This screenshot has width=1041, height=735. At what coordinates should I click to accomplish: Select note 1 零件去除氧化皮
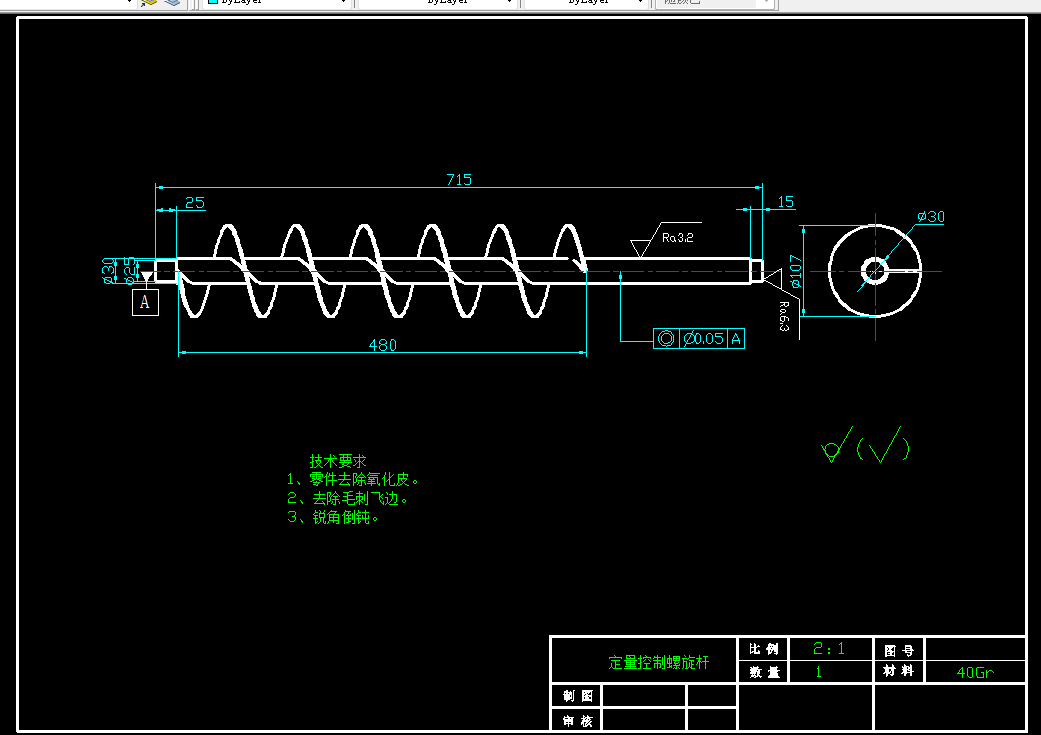(353, 479)
